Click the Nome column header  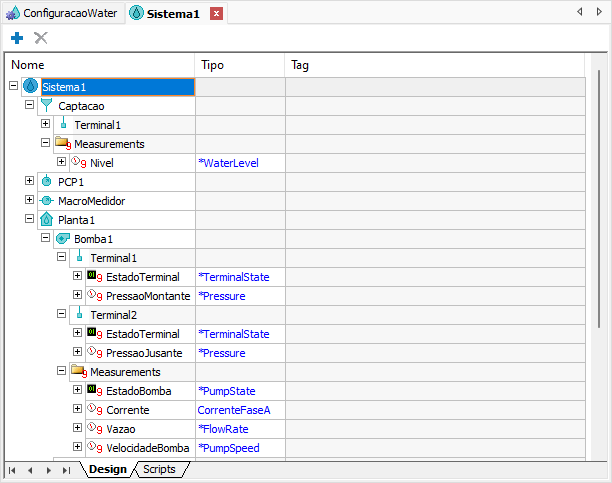pos(28,65)
